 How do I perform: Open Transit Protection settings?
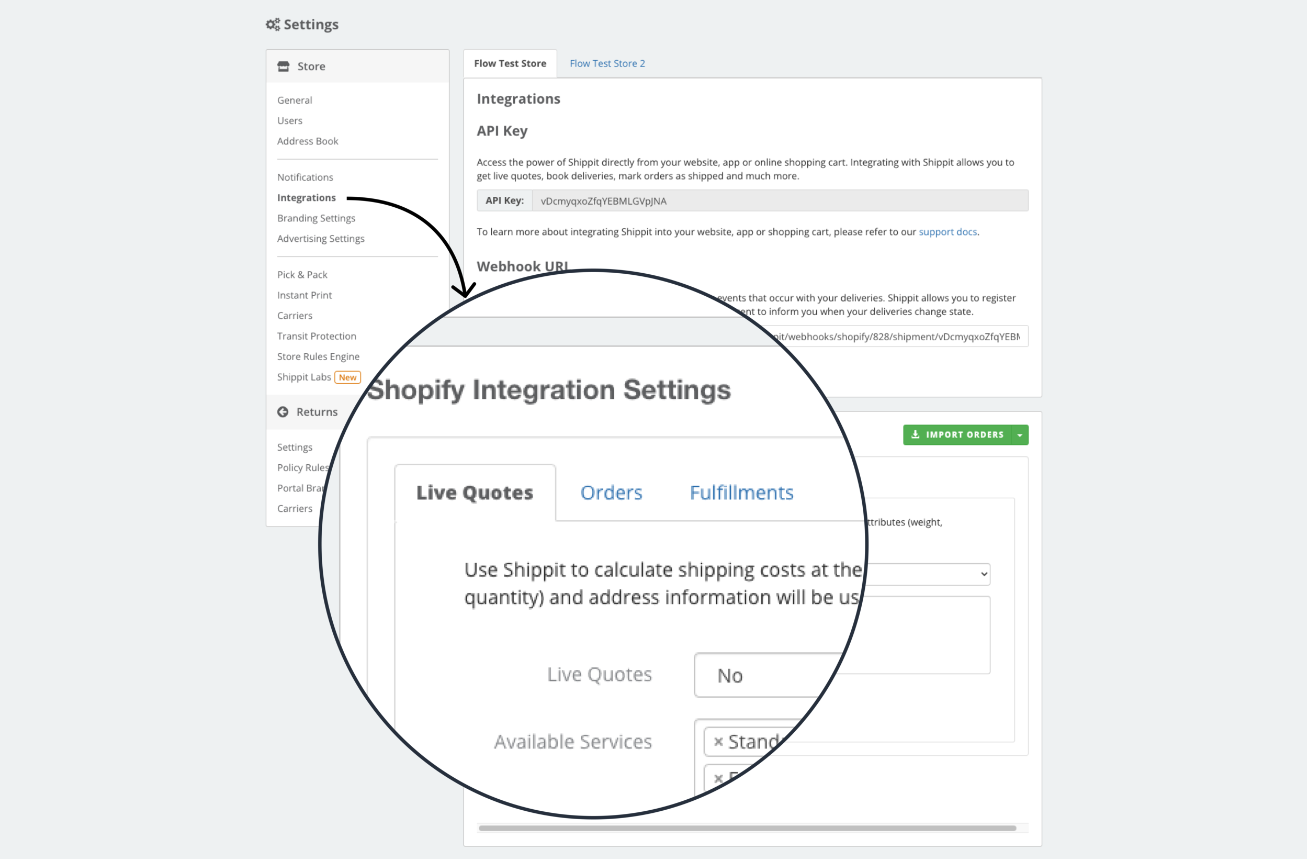(317, 337)
